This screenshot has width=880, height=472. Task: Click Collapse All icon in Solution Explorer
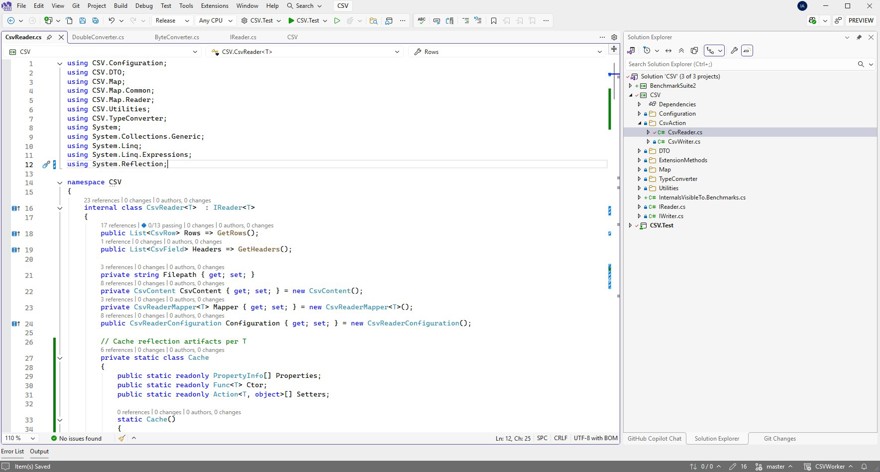[x=682, y=50]
